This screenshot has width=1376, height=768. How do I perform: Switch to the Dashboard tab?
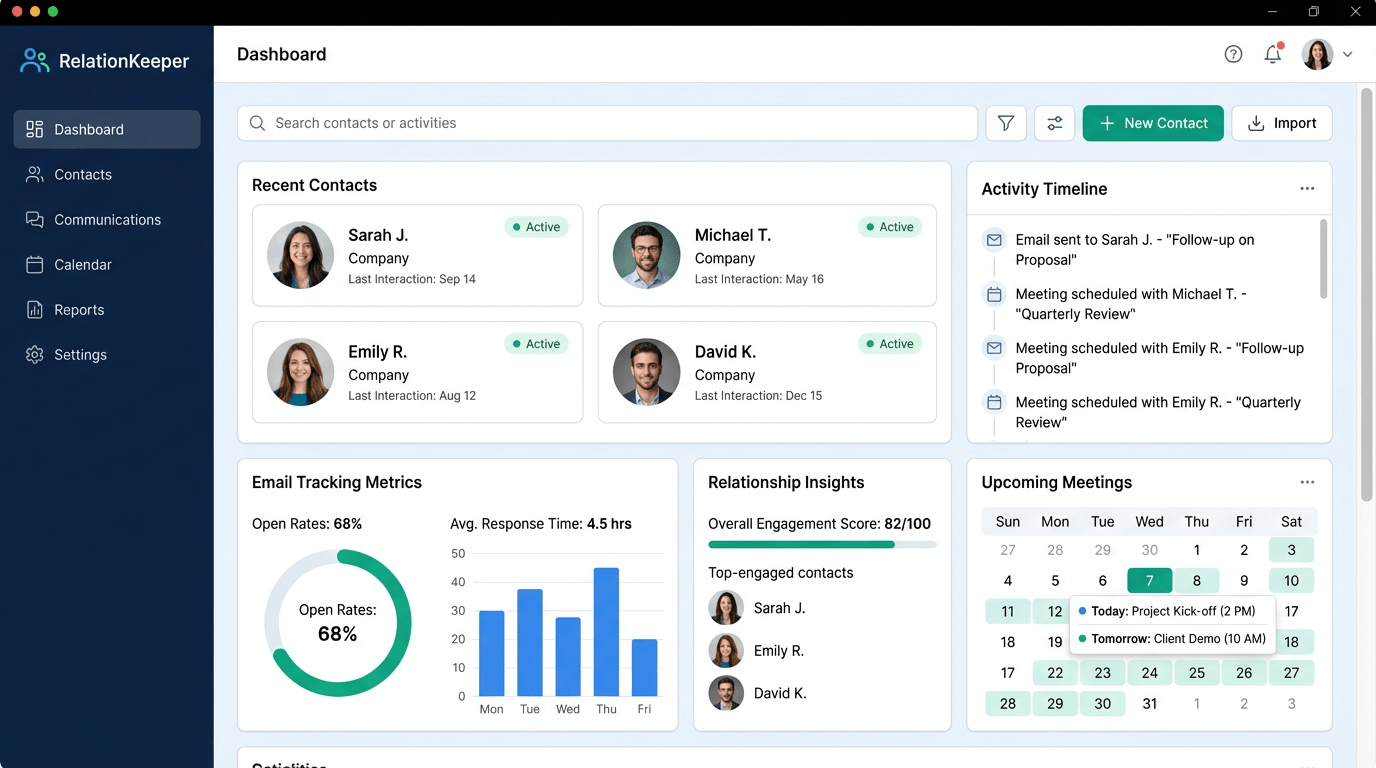tap(89, 129)
